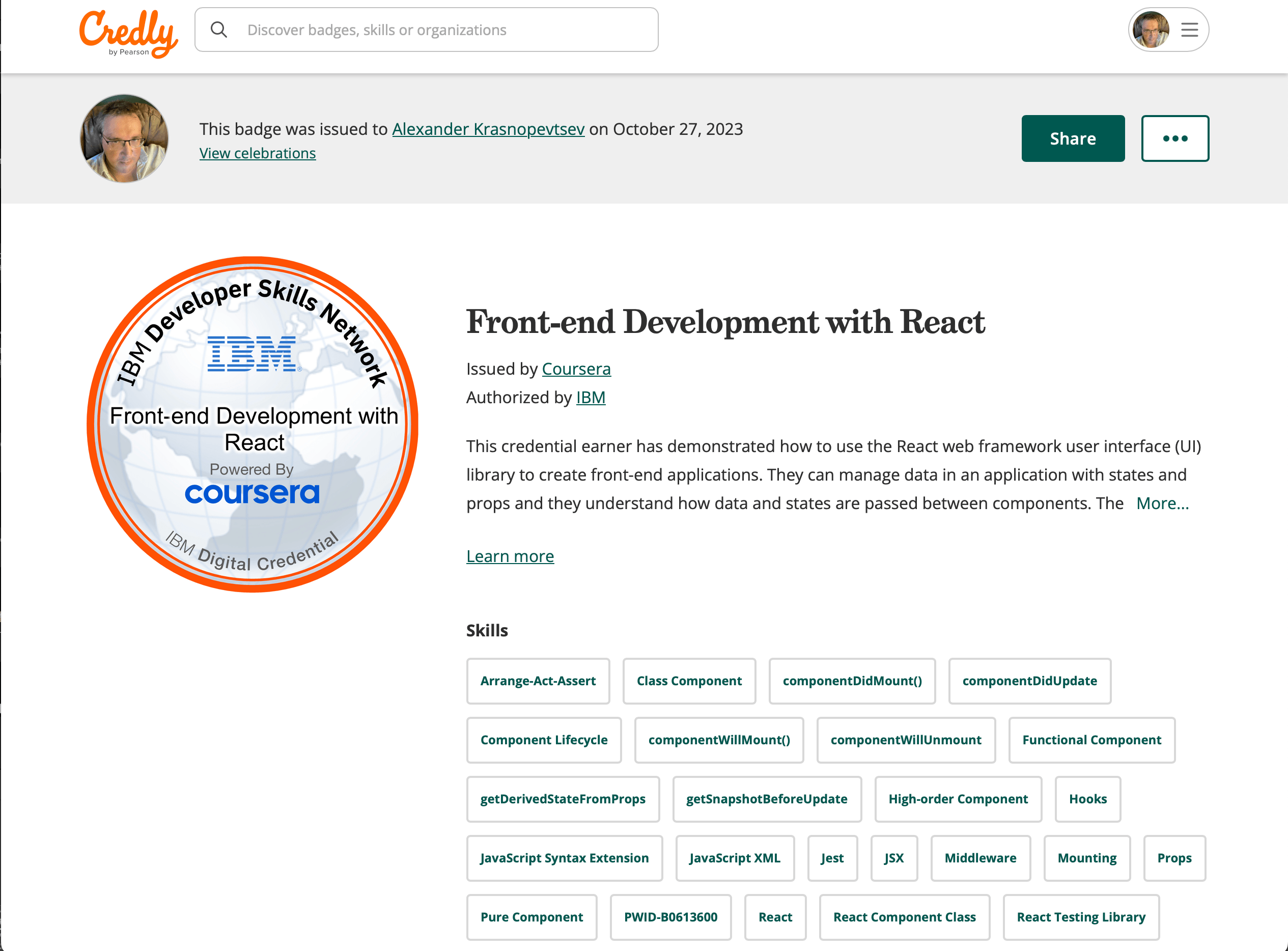Click the IBM authorized-by link
Screen dimensions: 1288x951
[x=591, y=397]
